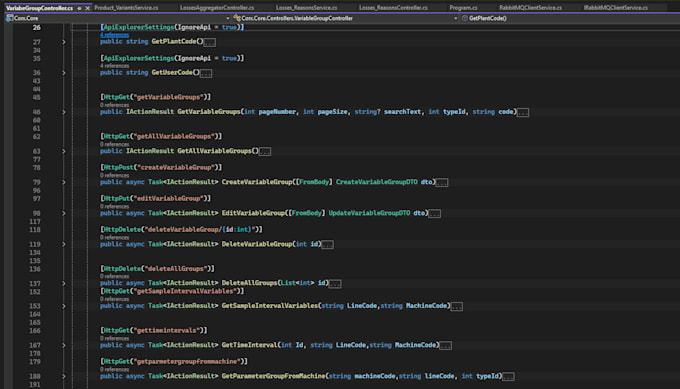
Task: Click the HttpGet("getVariableGroups") attribute
Action: point(156,97)
